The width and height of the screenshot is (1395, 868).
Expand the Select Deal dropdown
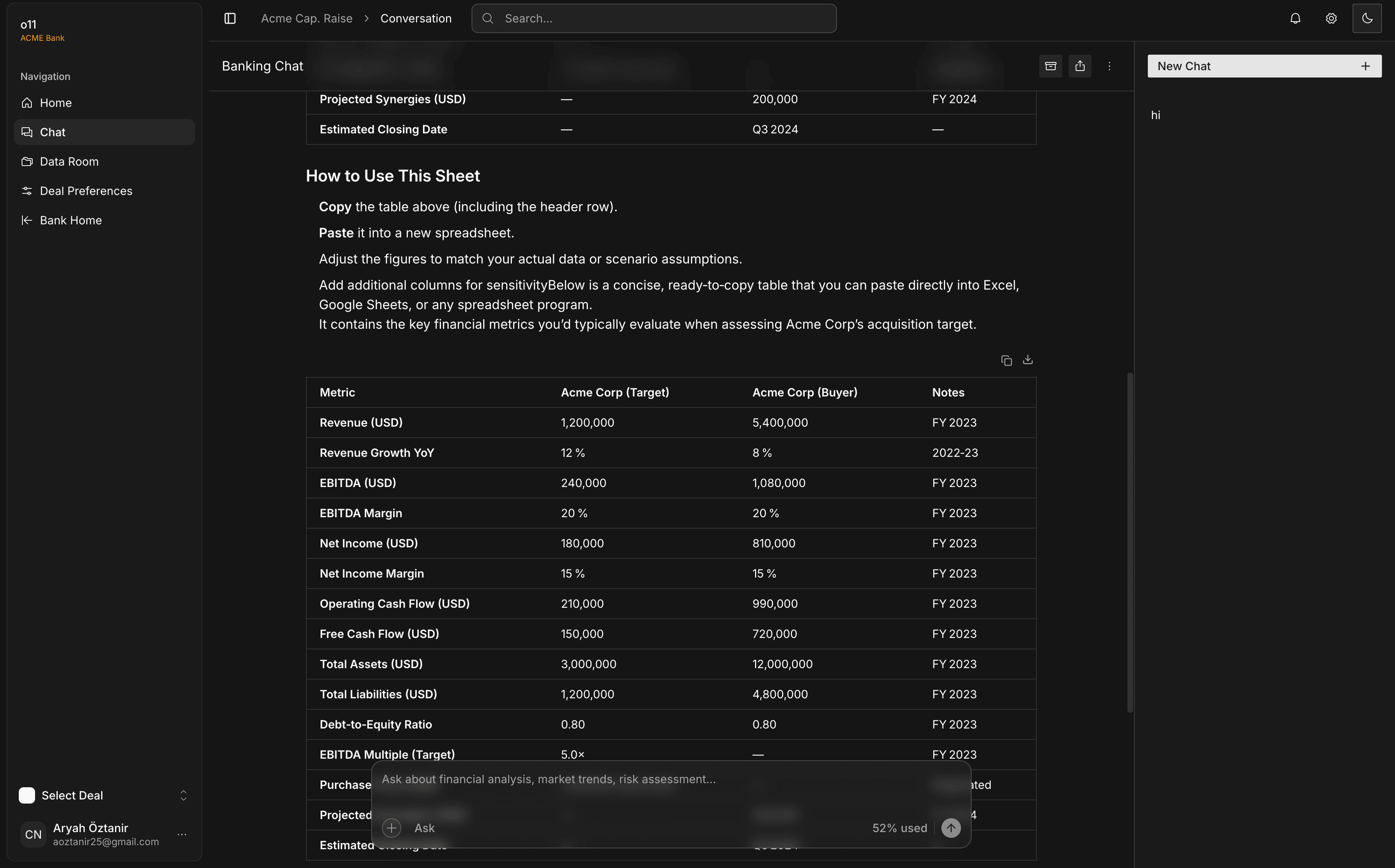tap(183, 795)
